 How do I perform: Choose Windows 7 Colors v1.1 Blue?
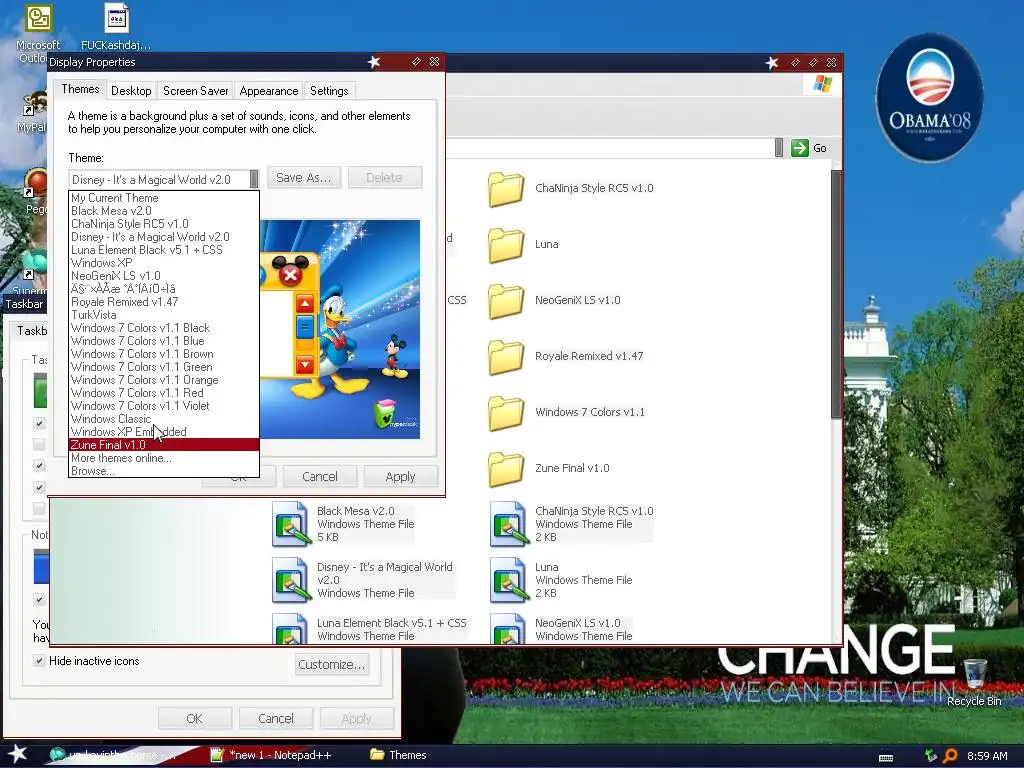164,341
